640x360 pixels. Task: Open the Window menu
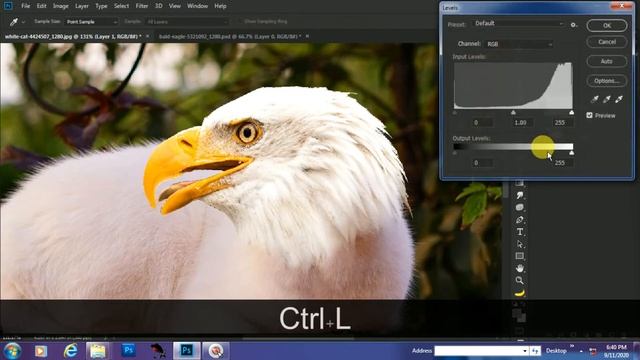pos(197,6)
